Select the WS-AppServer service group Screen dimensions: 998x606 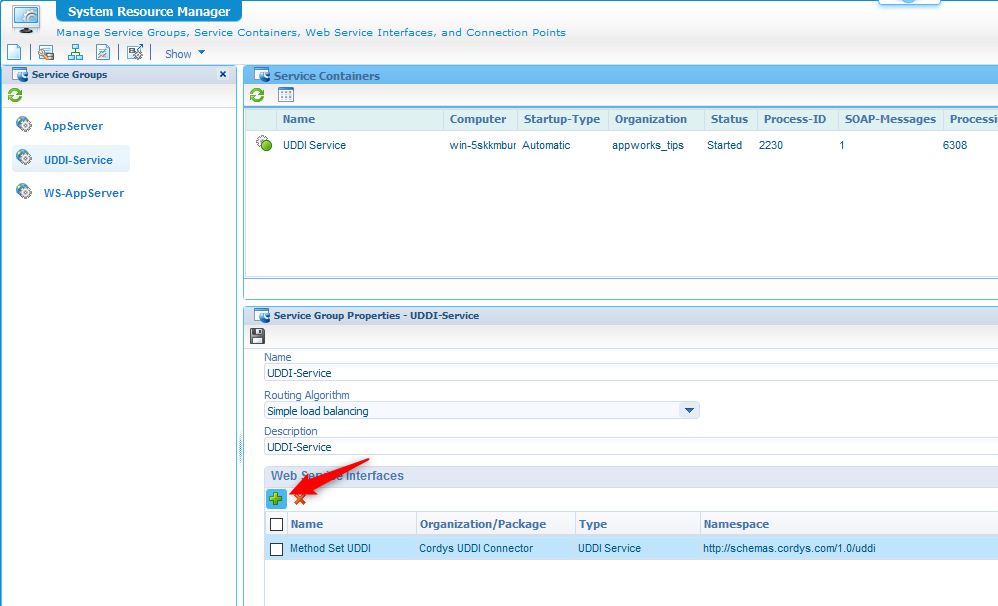(83, 193)
